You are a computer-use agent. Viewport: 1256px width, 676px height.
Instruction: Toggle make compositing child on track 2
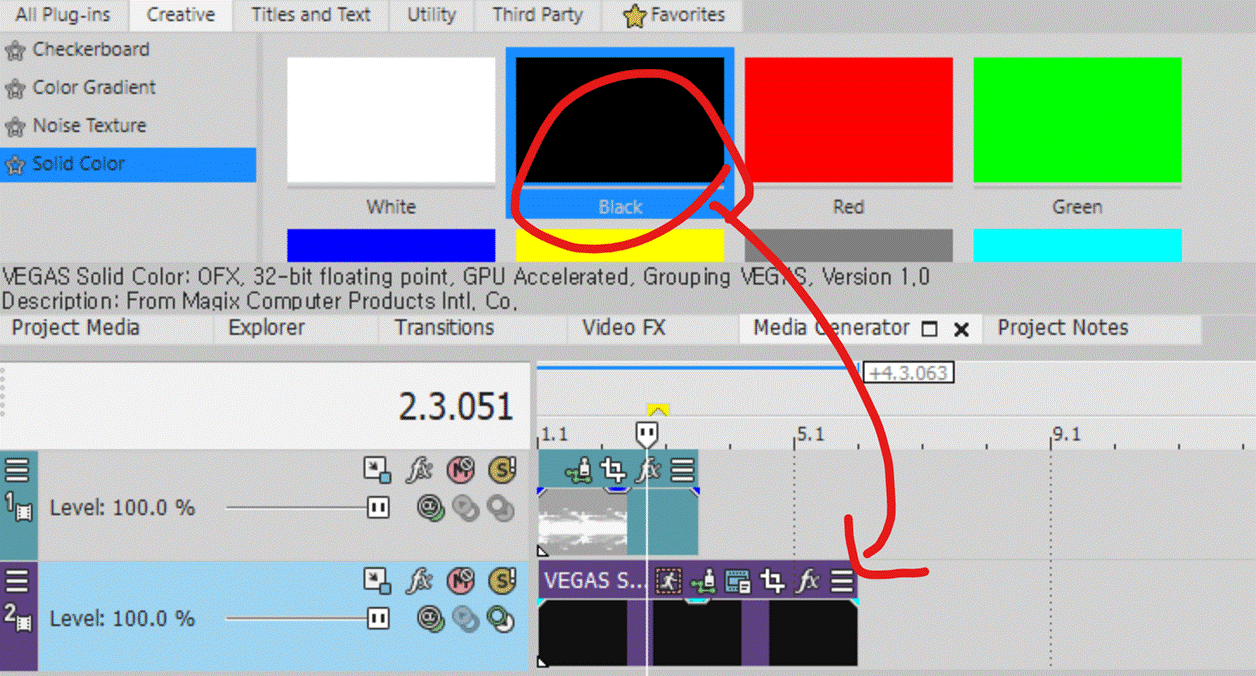tap(500, 619)
